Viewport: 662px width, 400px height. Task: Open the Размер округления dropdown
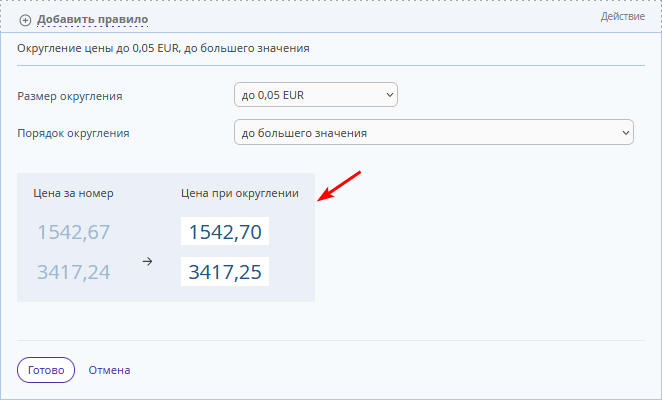(x=316, y=95)
